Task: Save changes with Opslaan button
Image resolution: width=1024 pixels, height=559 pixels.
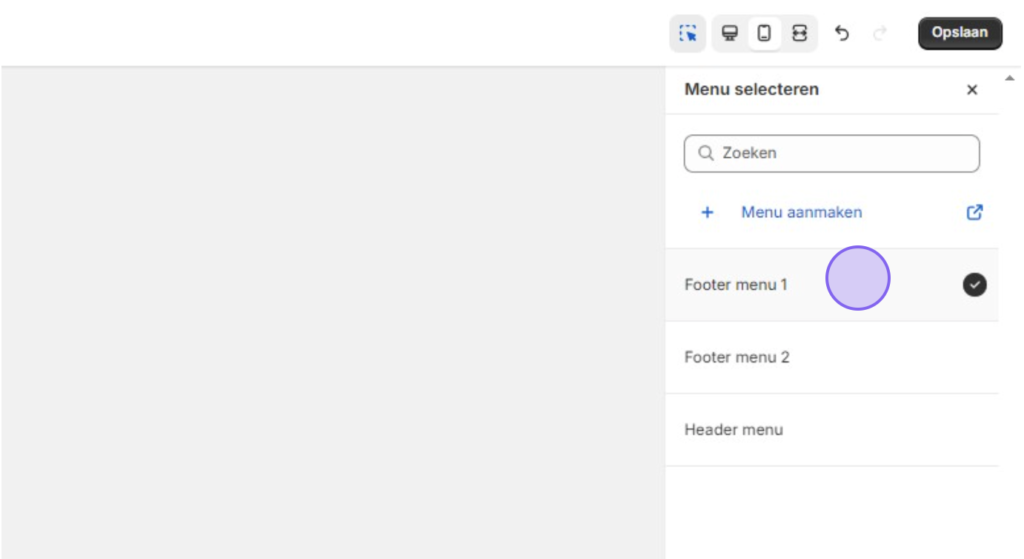Action: coord(960,33)
